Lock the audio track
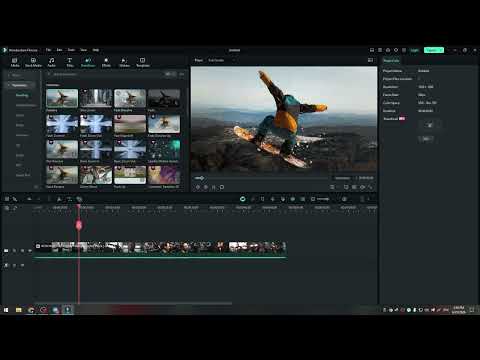 pyautogui.click(x=14, y=266)
